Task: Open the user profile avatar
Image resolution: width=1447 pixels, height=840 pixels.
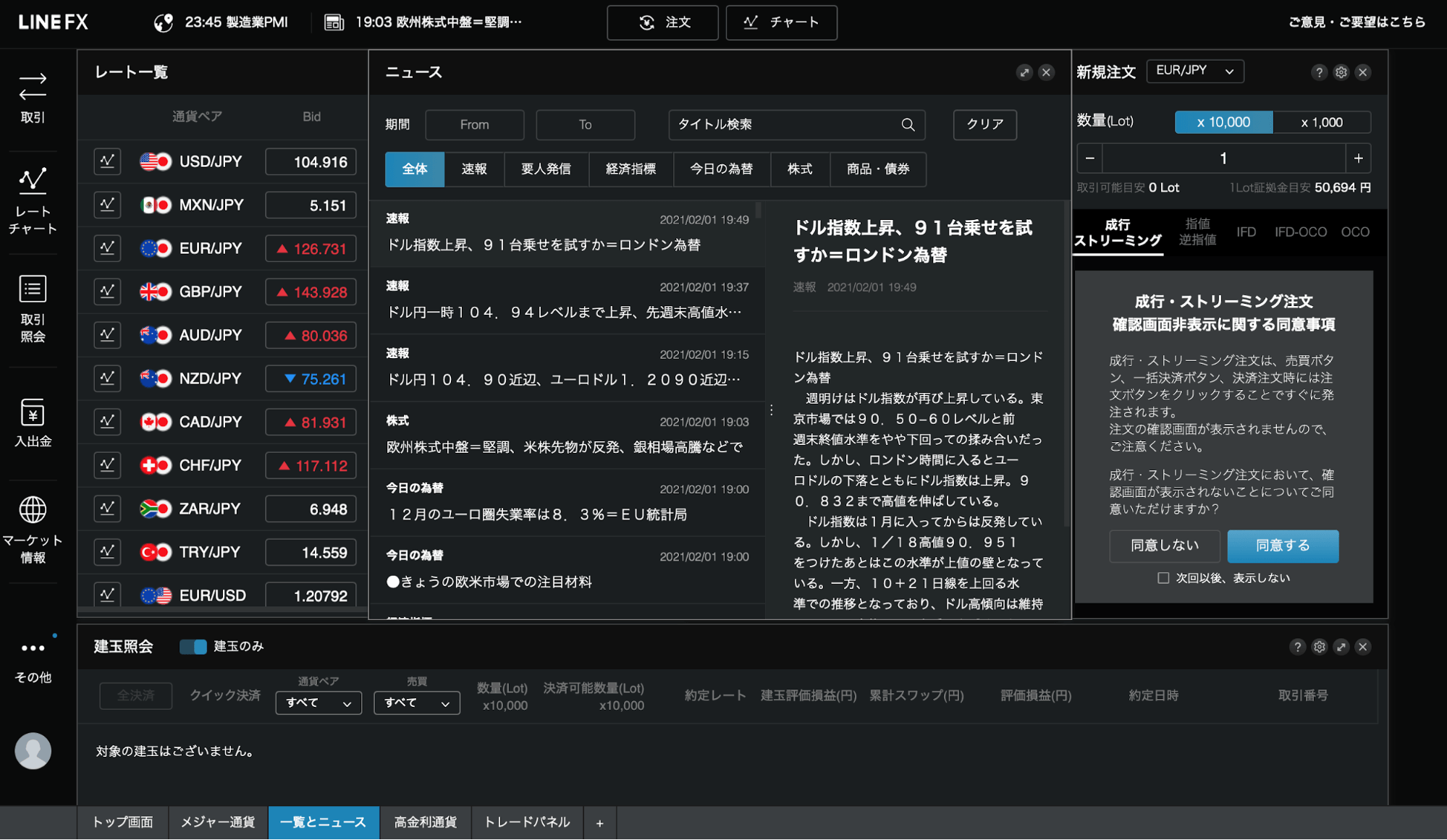Action: tap(33, 750)
